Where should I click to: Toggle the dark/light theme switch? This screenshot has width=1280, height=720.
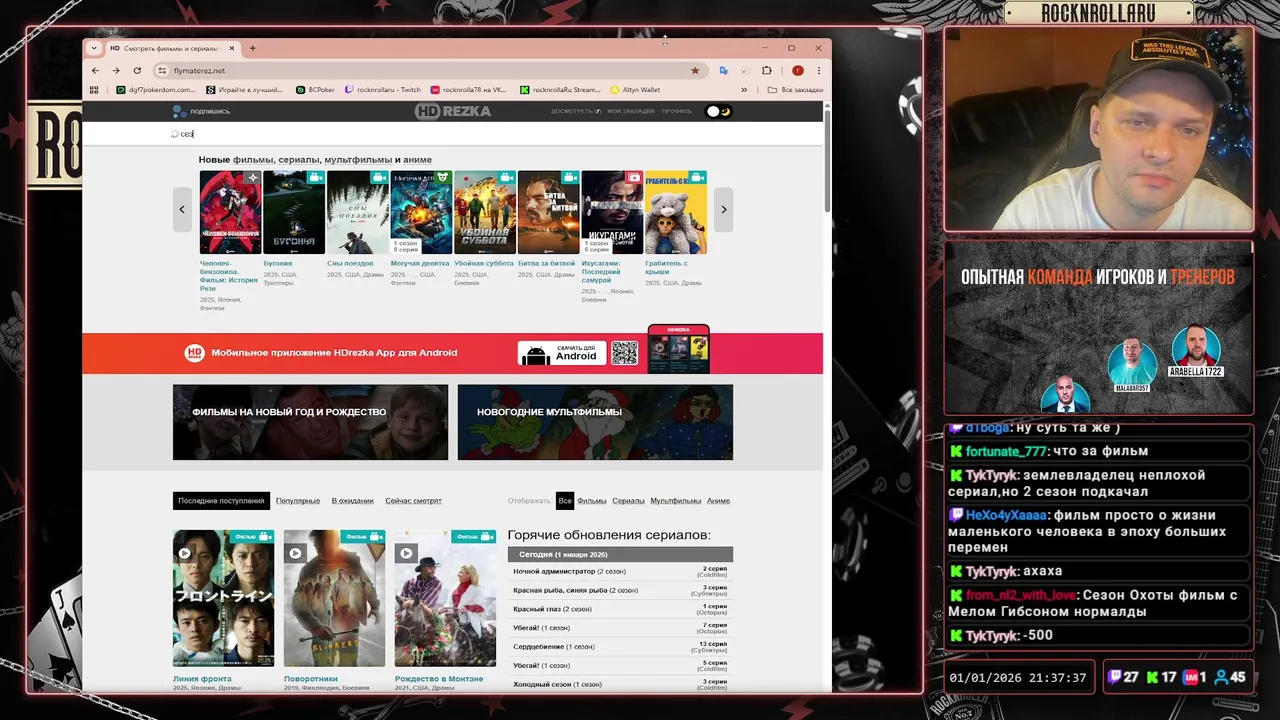tap(719, 111)
